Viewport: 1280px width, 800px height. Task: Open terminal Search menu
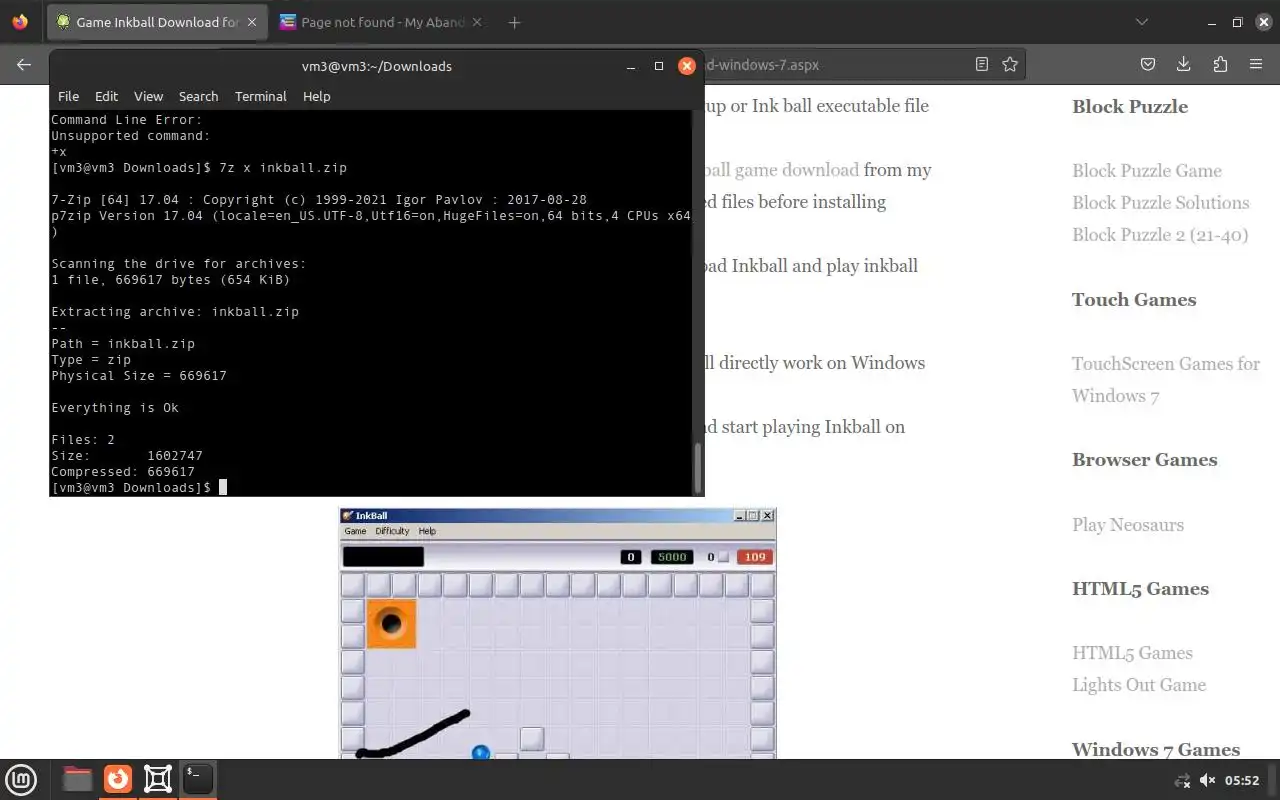(198, 96)
